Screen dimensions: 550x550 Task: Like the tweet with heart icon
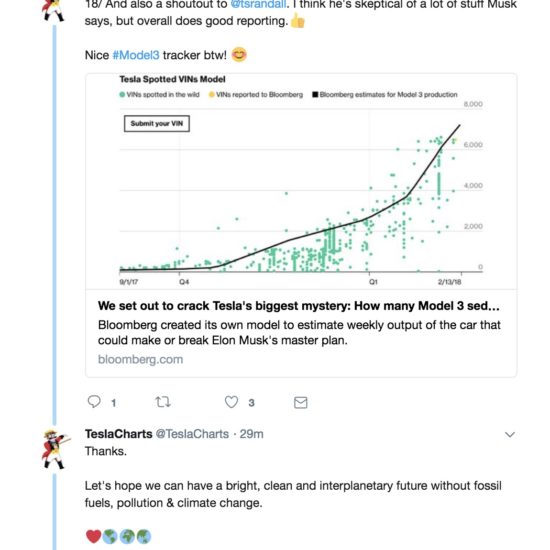[231, 402]
